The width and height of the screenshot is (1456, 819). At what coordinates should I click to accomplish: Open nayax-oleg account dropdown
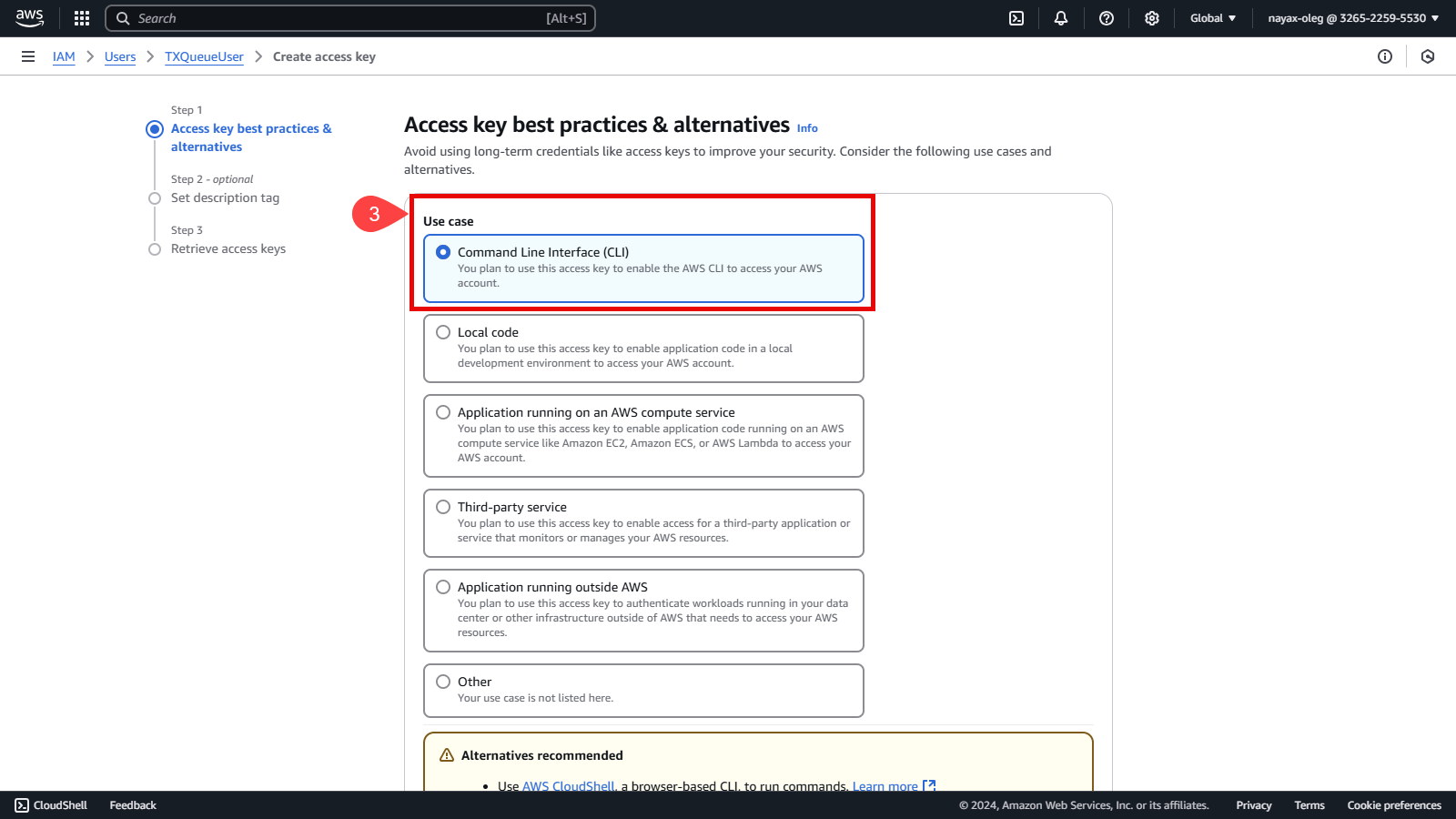[x=1353, y=18]
